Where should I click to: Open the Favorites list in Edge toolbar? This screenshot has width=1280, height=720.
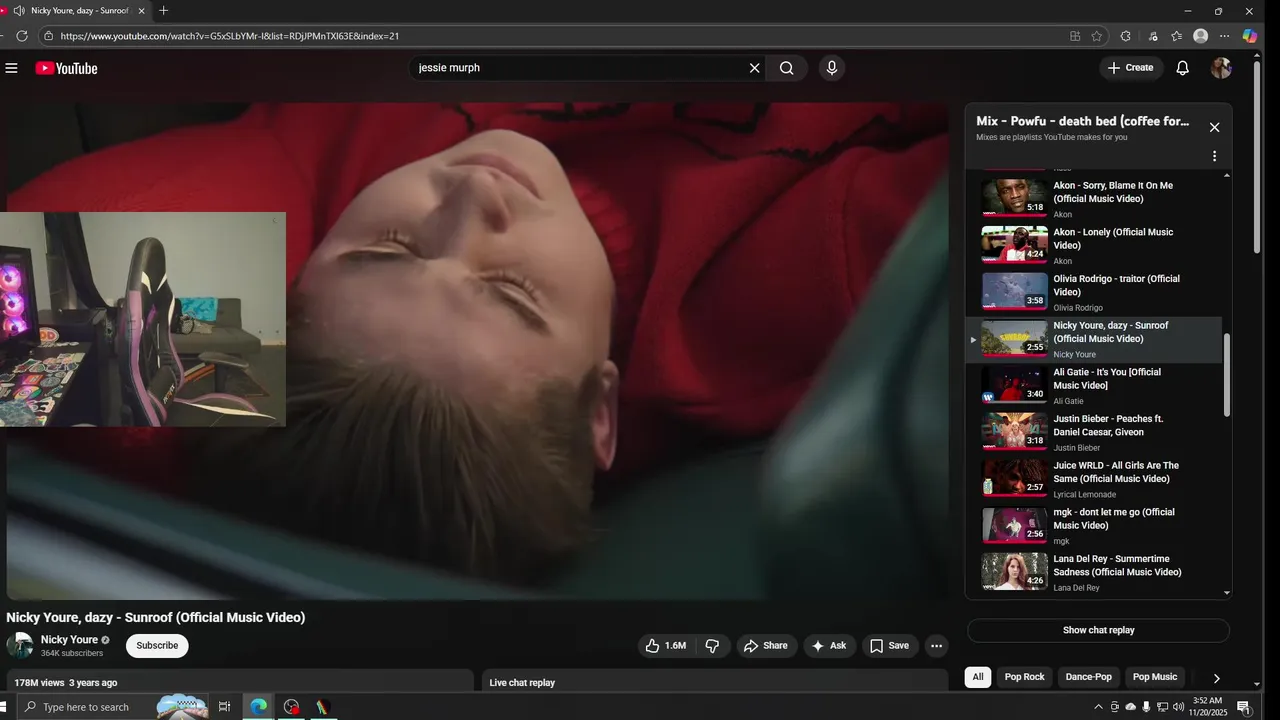click(1177, 36)
